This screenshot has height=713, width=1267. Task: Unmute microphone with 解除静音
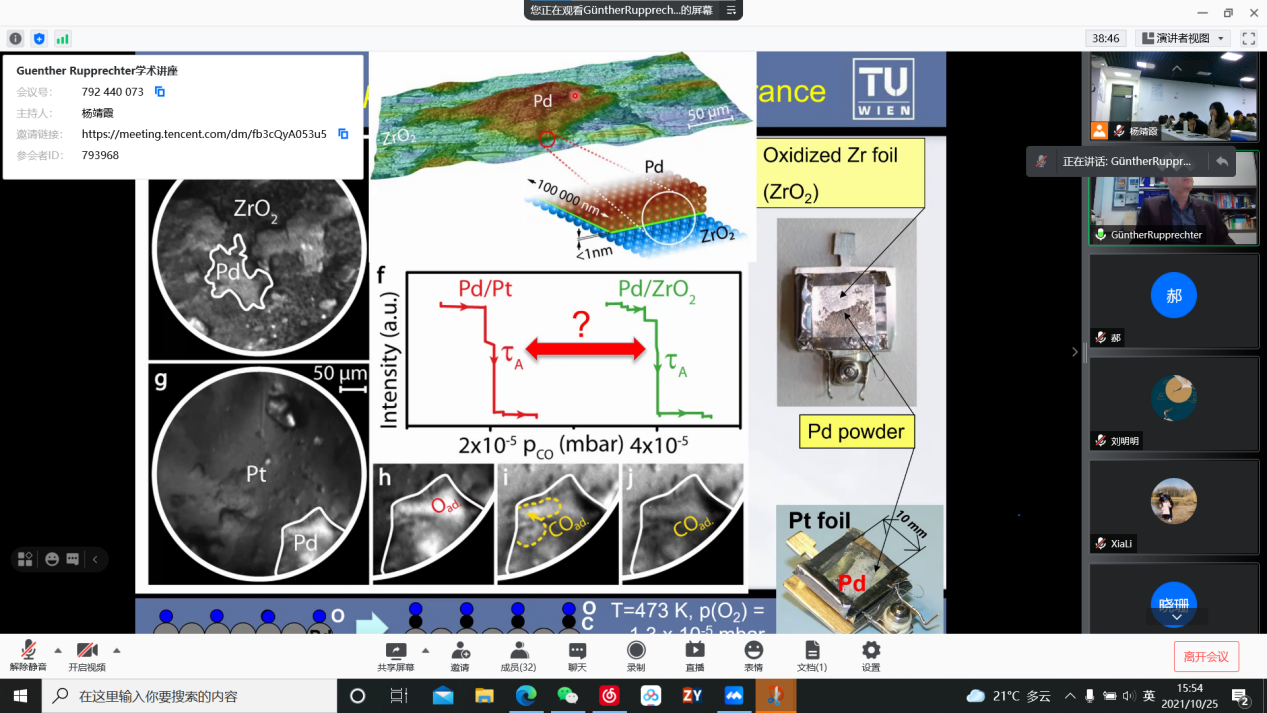(28, 656)
